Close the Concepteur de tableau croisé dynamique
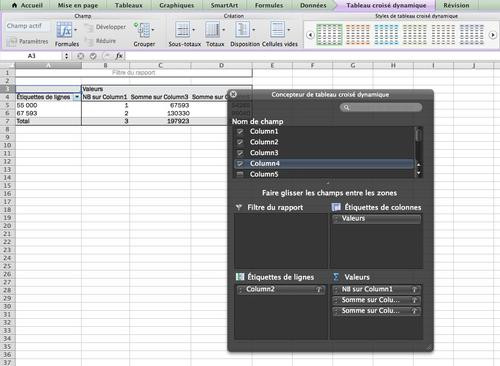 pos(233,94)
